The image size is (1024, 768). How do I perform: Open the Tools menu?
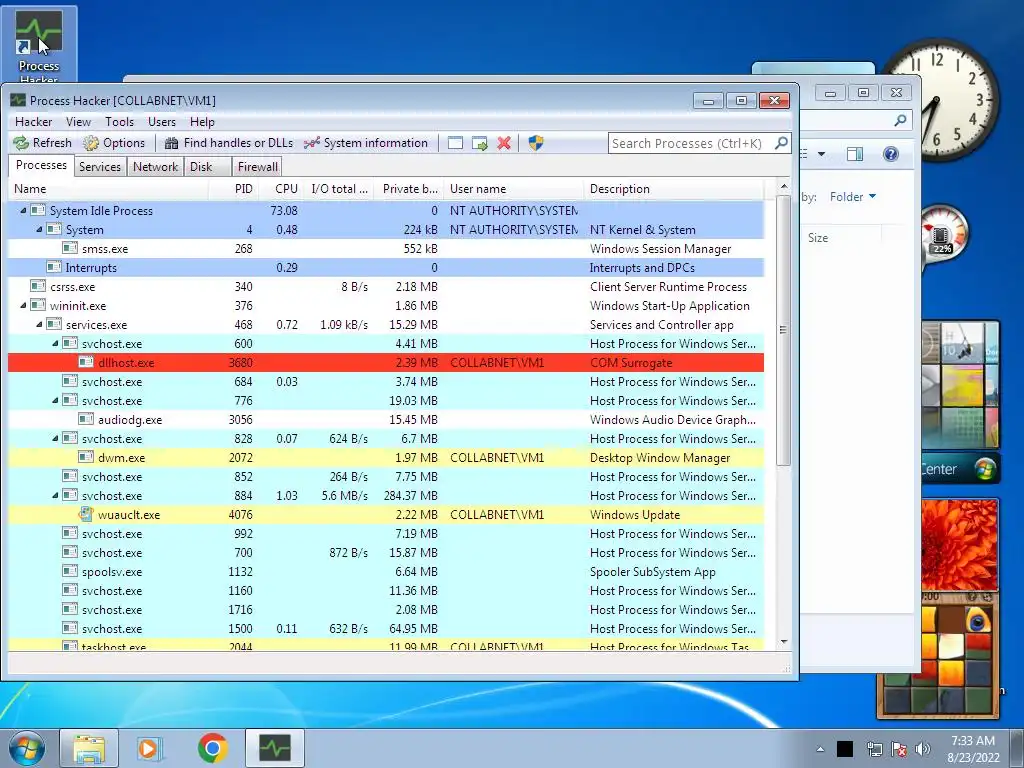(x=120, y=122)
